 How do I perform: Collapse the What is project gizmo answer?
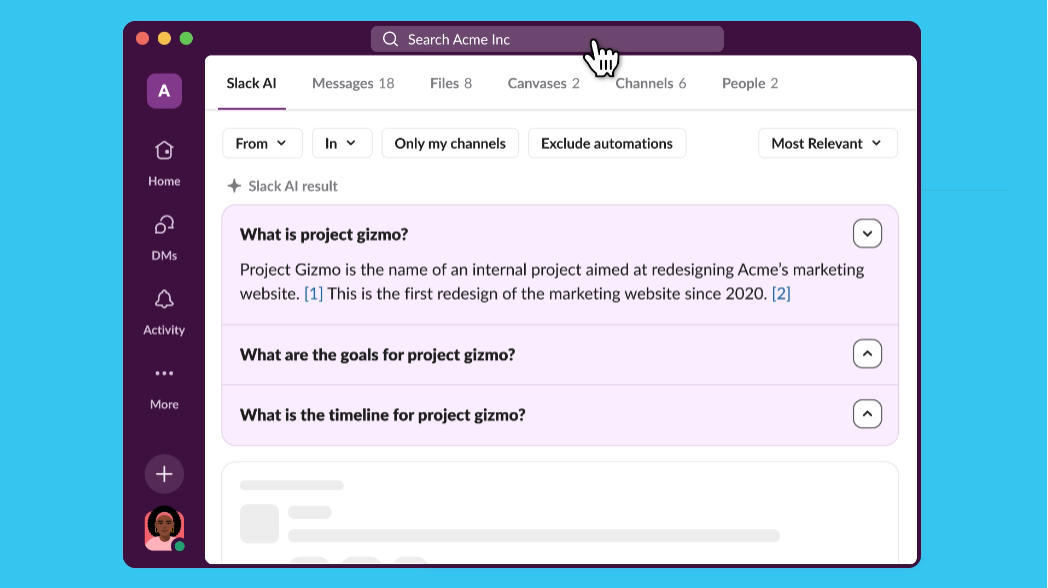(x=867, y=234)
